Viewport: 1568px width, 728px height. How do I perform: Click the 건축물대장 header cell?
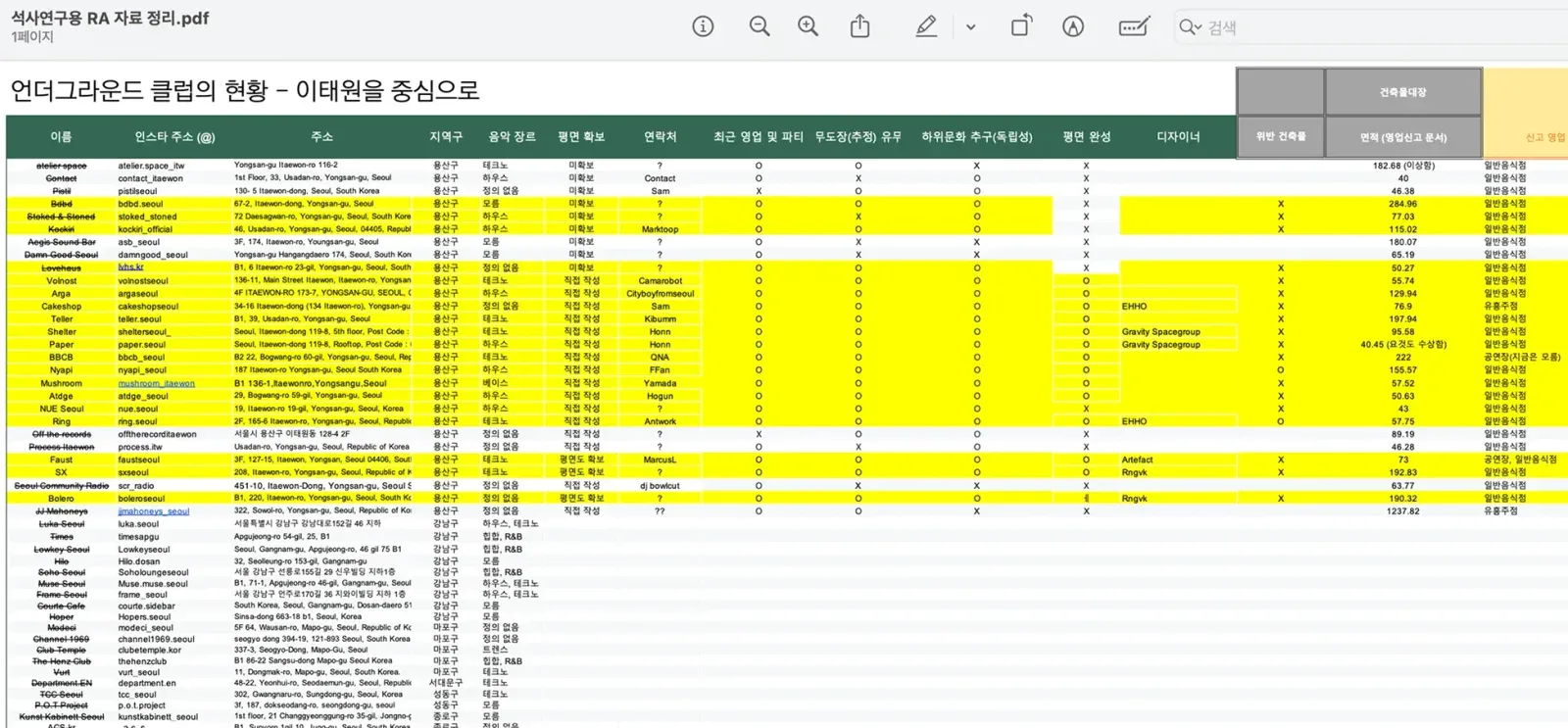point(1402,92)
